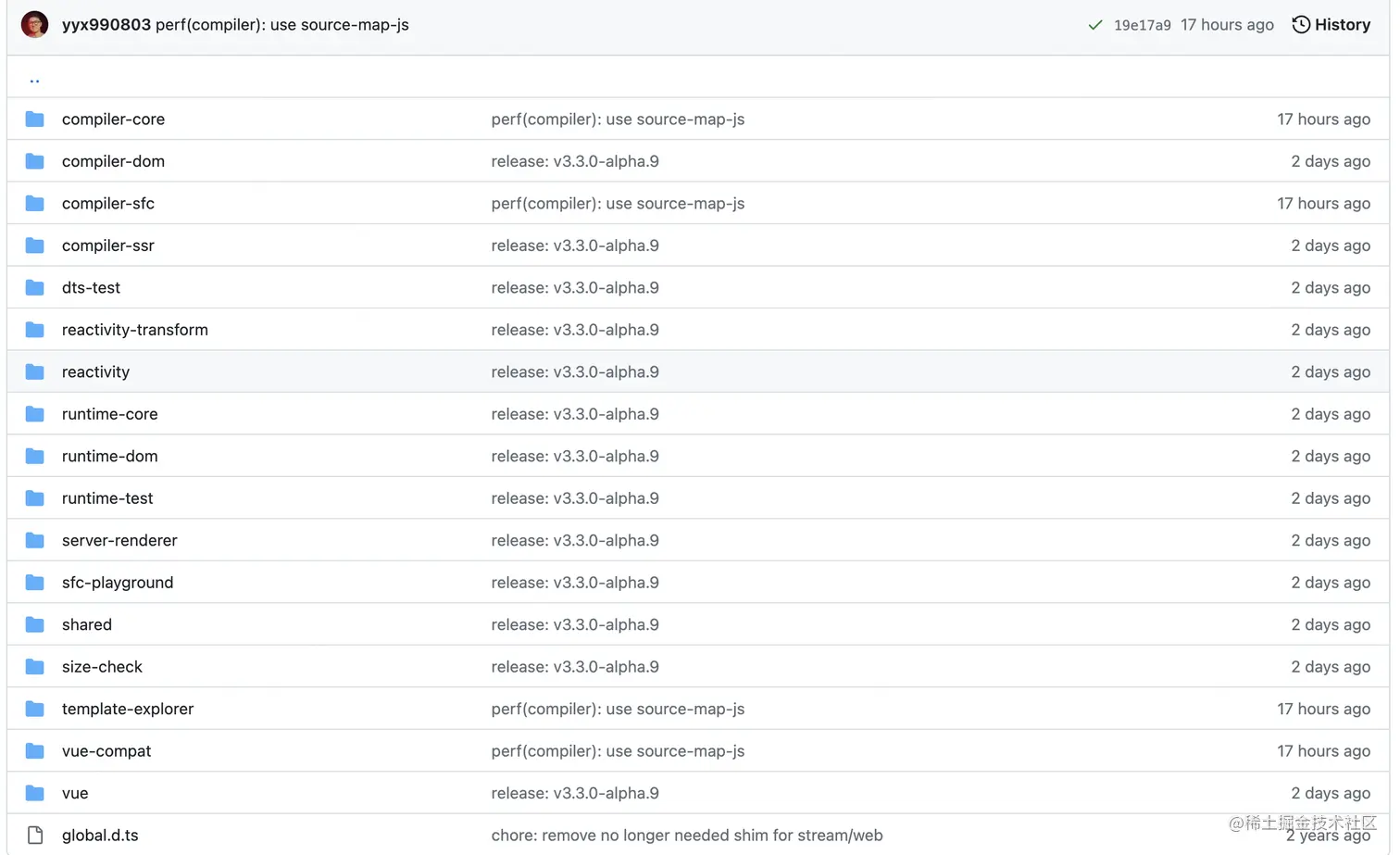Viewport: 1400px width, 855px height.
Task: Click the yyx990803 user avatar
Action: click(x=34, y=24)
